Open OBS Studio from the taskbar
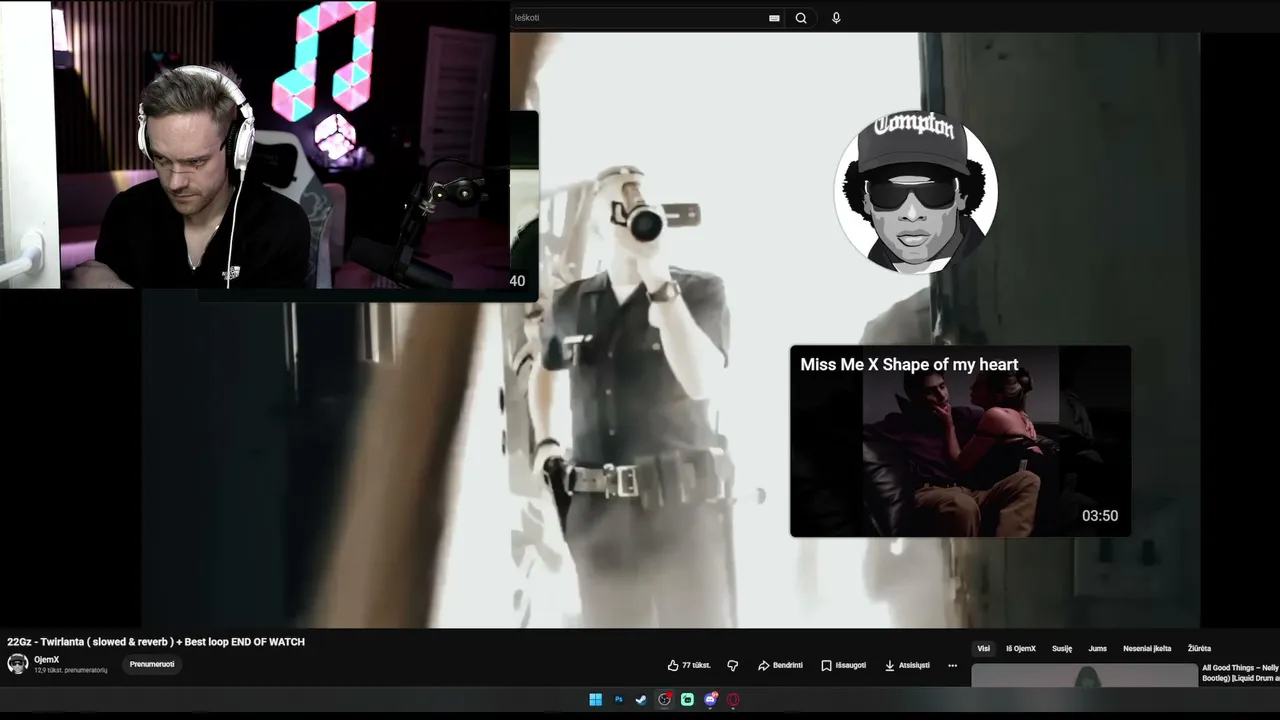This screenshot has height=720, width=1280. tap(664, 700)
